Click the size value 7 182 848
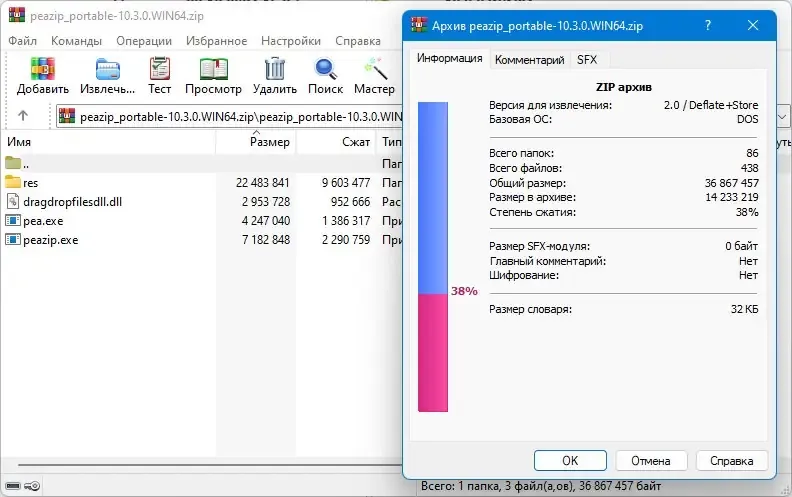The height and width of the screenshot is (497, 792). click(x=266, y=240)
